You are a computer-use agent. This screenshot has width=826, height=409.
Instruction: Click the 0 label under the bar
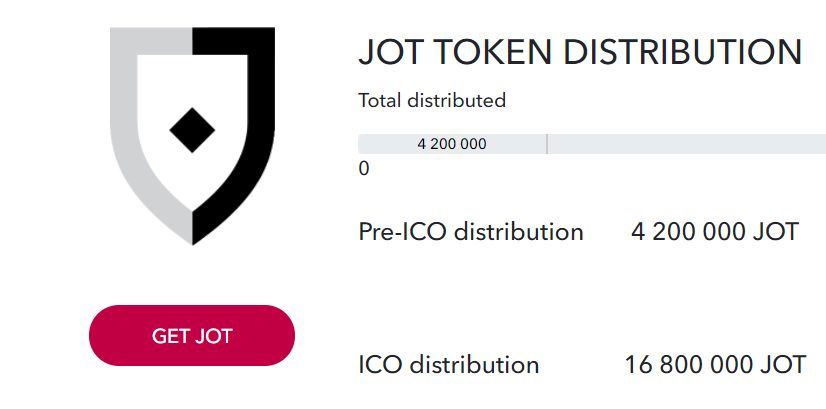(x=364, y=169)
